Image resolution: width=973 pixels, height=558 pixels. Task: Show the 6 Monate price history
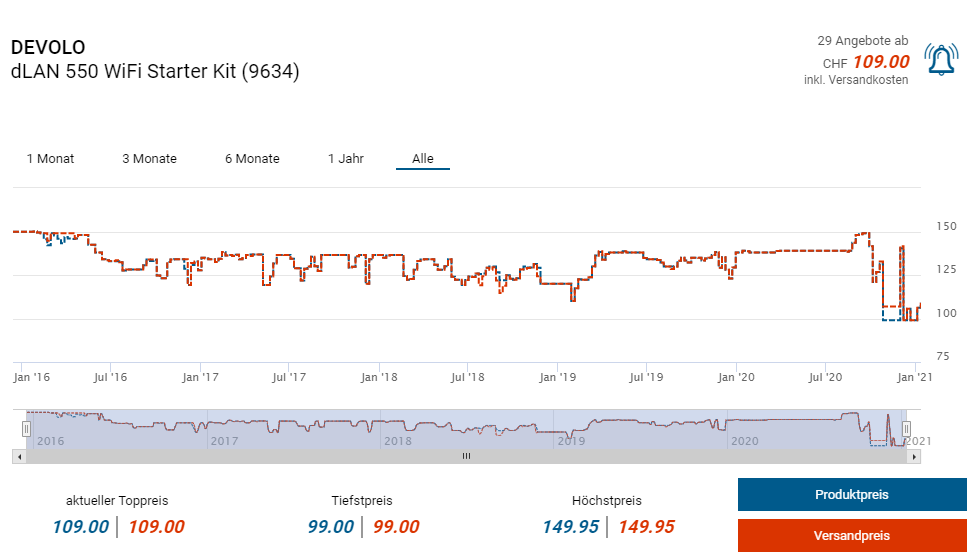click(252, 159)
